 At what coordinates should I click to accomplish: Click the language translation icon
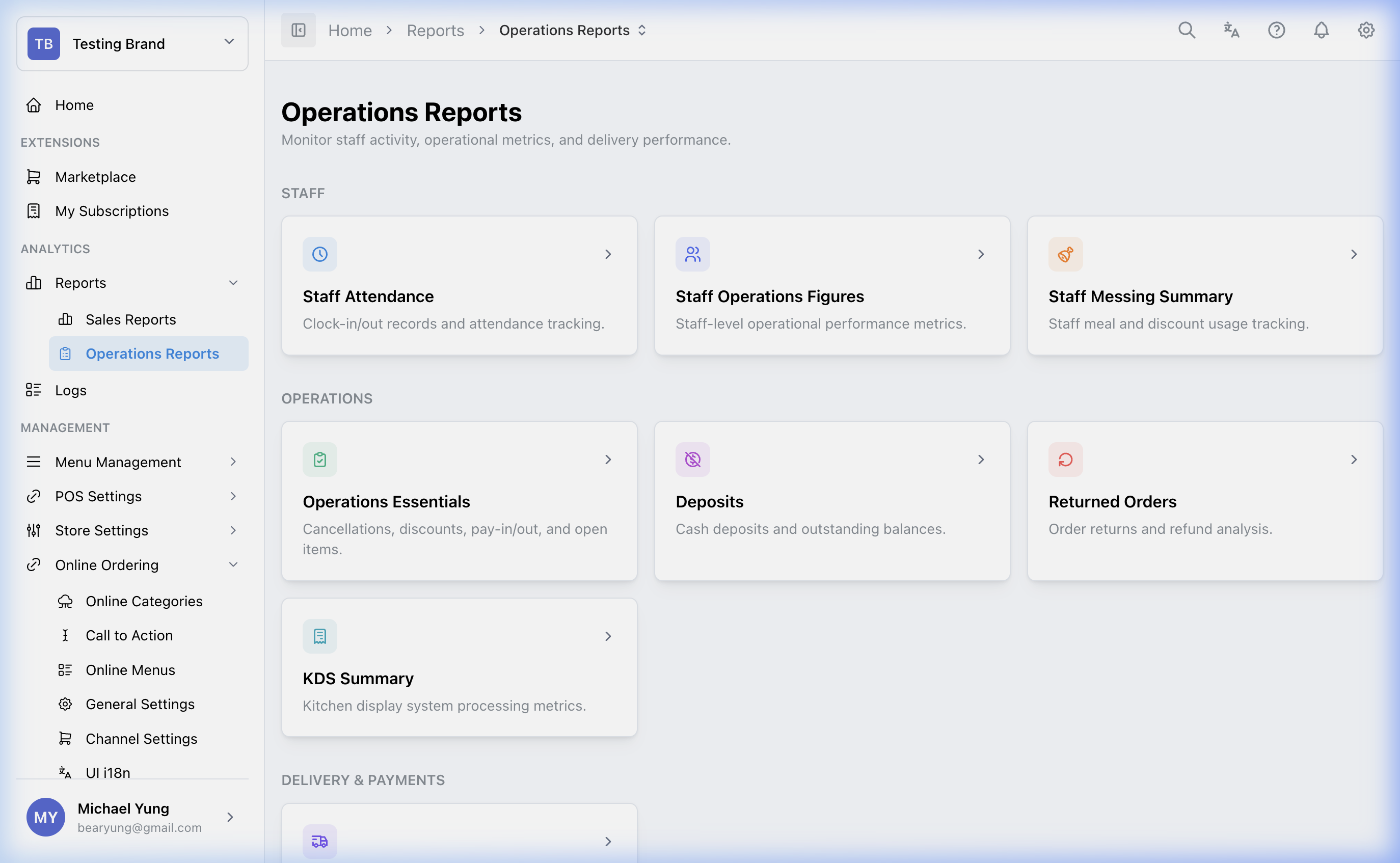[x=1231, y=30]
